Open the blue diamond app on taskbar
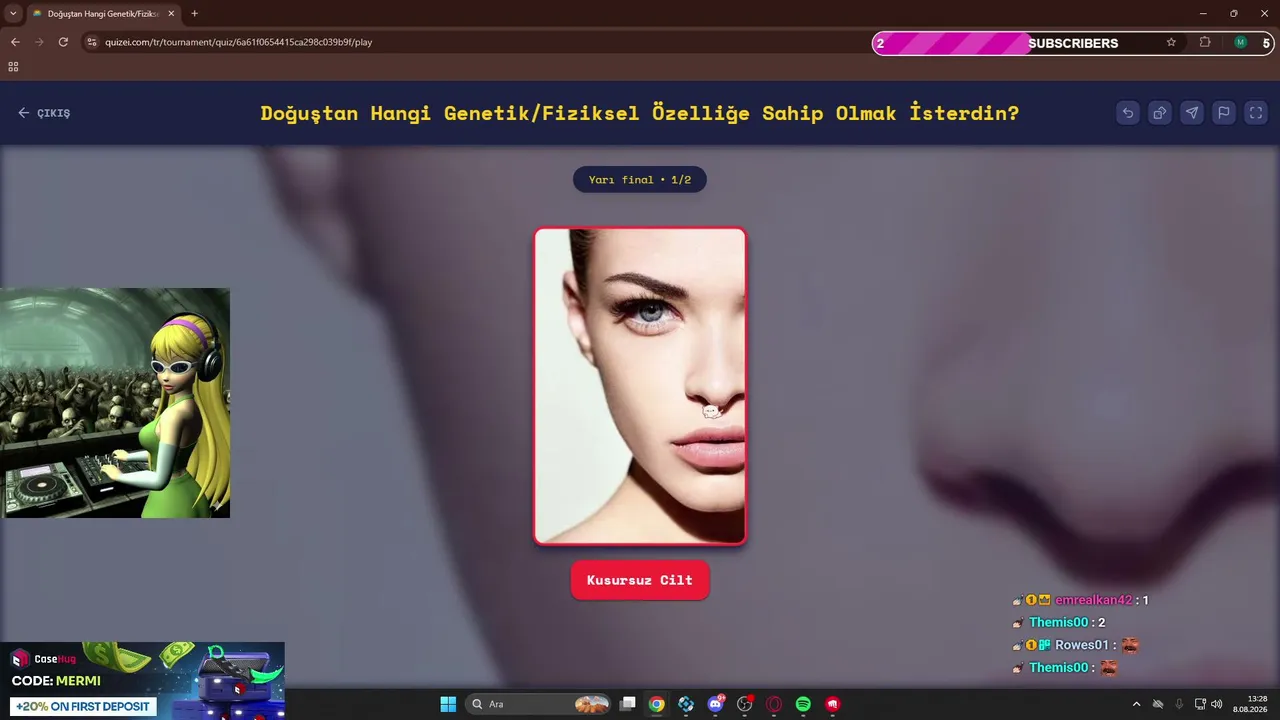Image resolution: width=1280 pixels, height=720 pixels. click(686, 704)
